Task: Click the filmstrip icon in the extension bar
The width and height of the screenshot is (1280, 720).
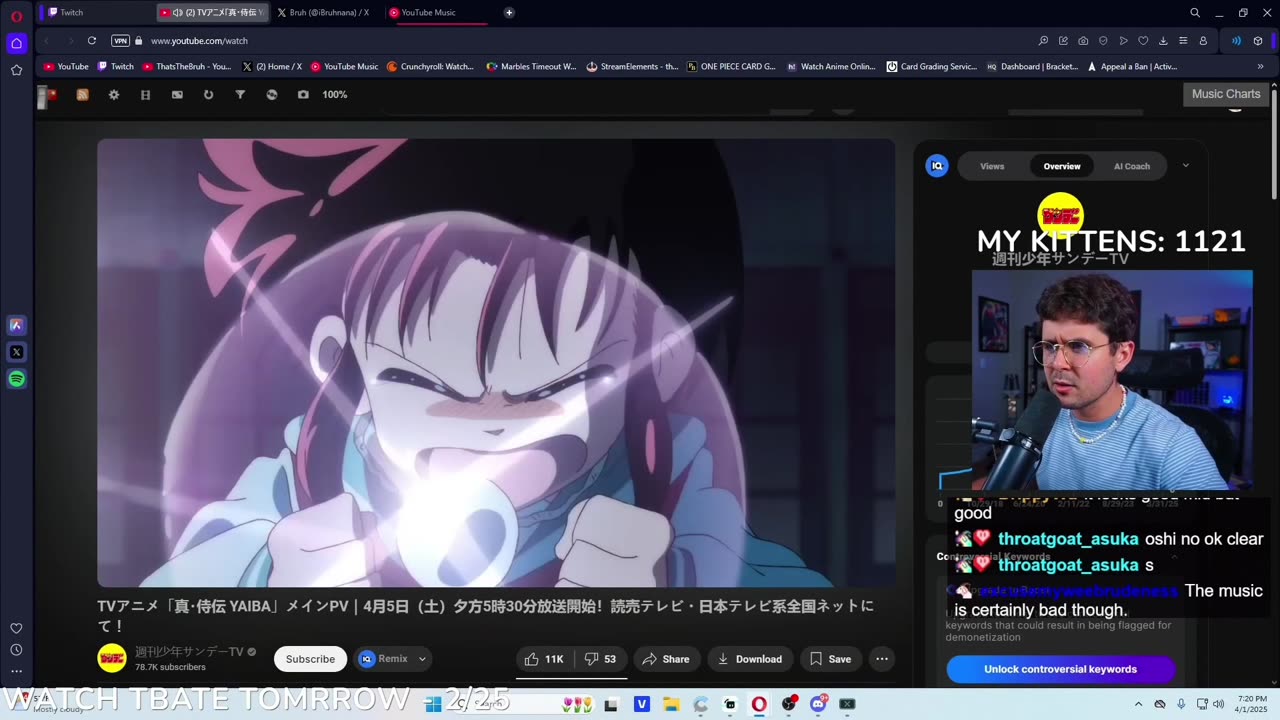Action: 145,95
